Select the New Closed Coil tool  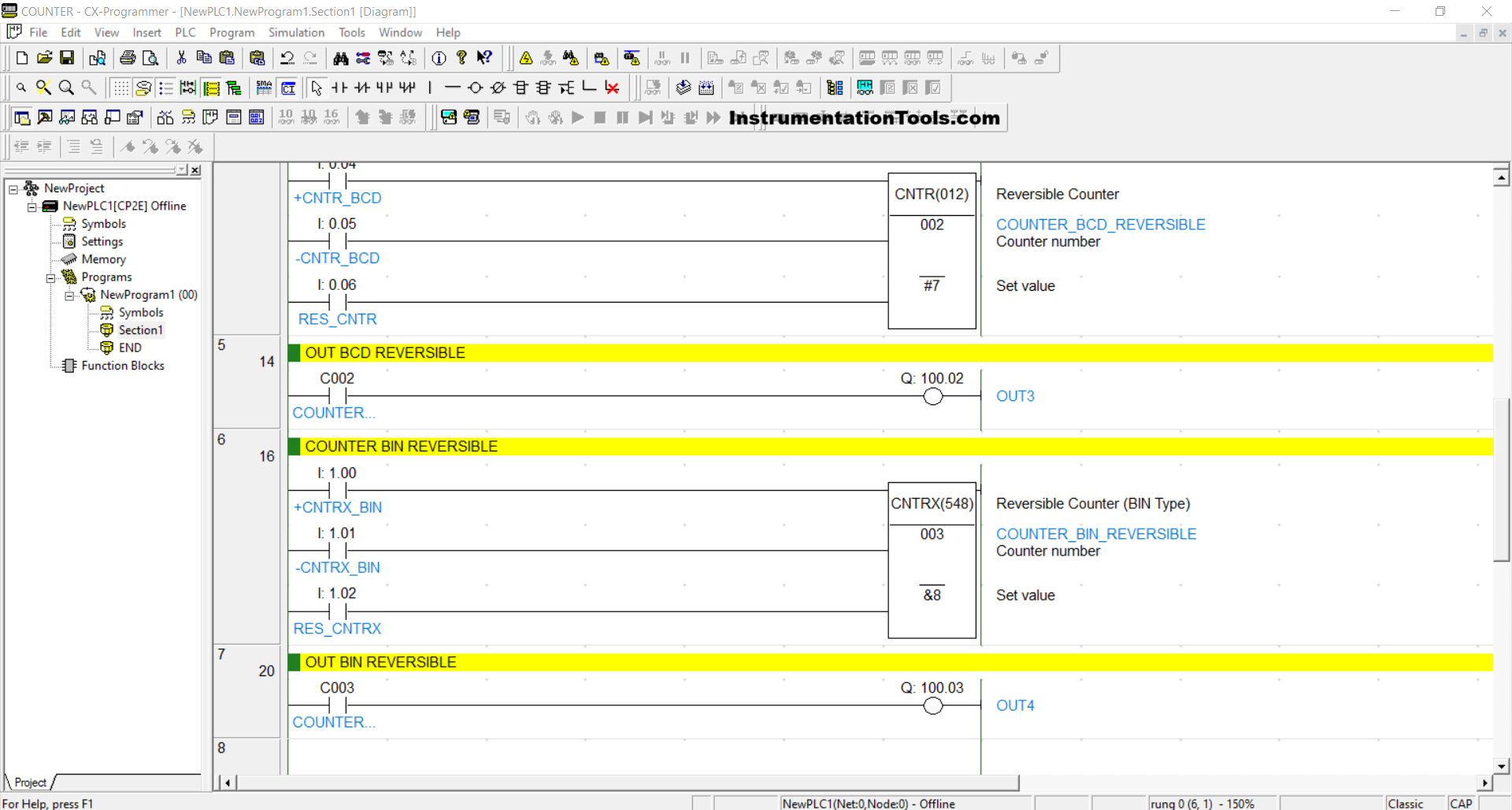pos(498,87)
